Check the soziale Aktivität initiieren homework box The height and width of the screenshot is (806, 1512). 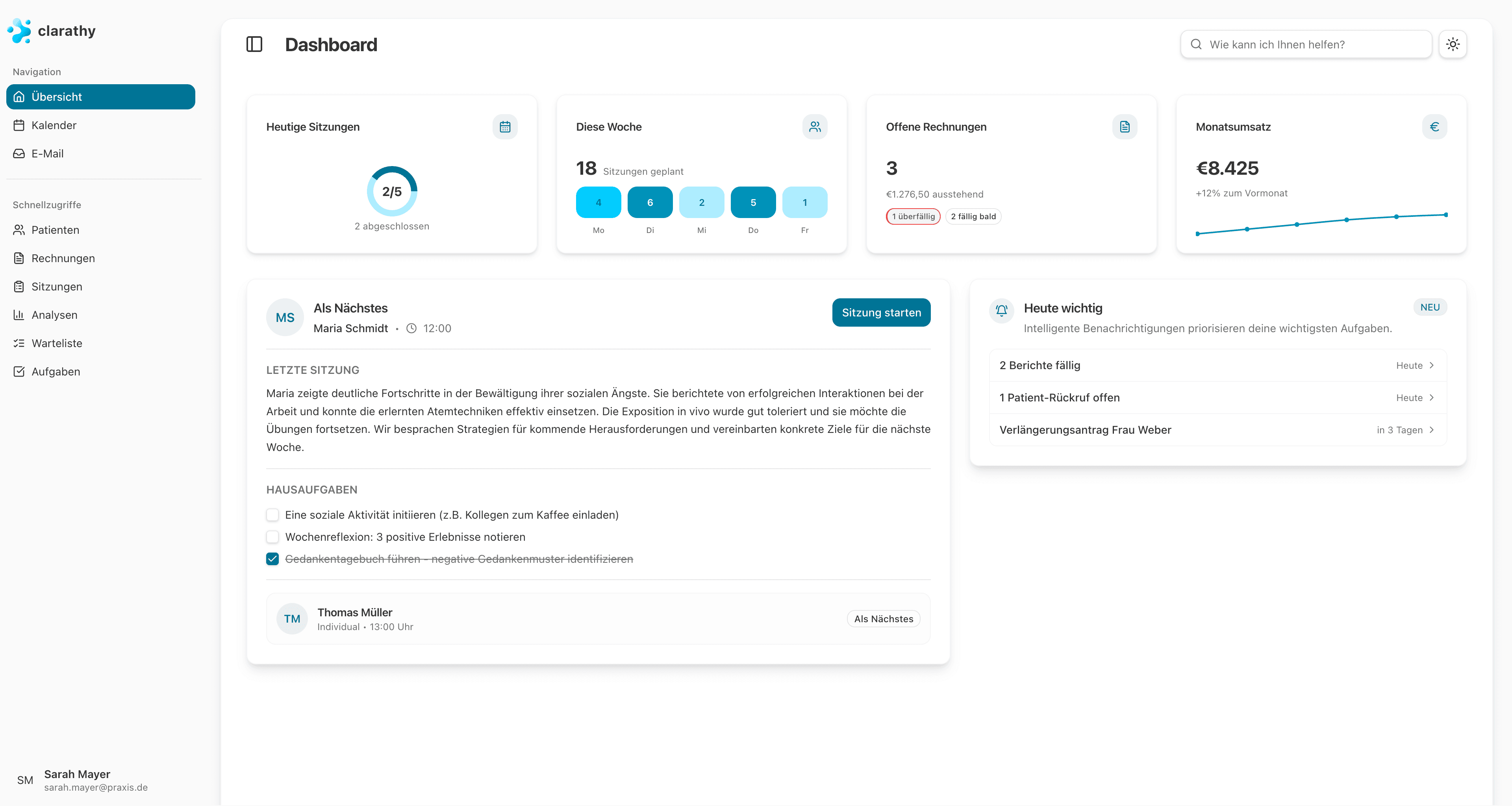pyautogui.click(x=272, y=515)
